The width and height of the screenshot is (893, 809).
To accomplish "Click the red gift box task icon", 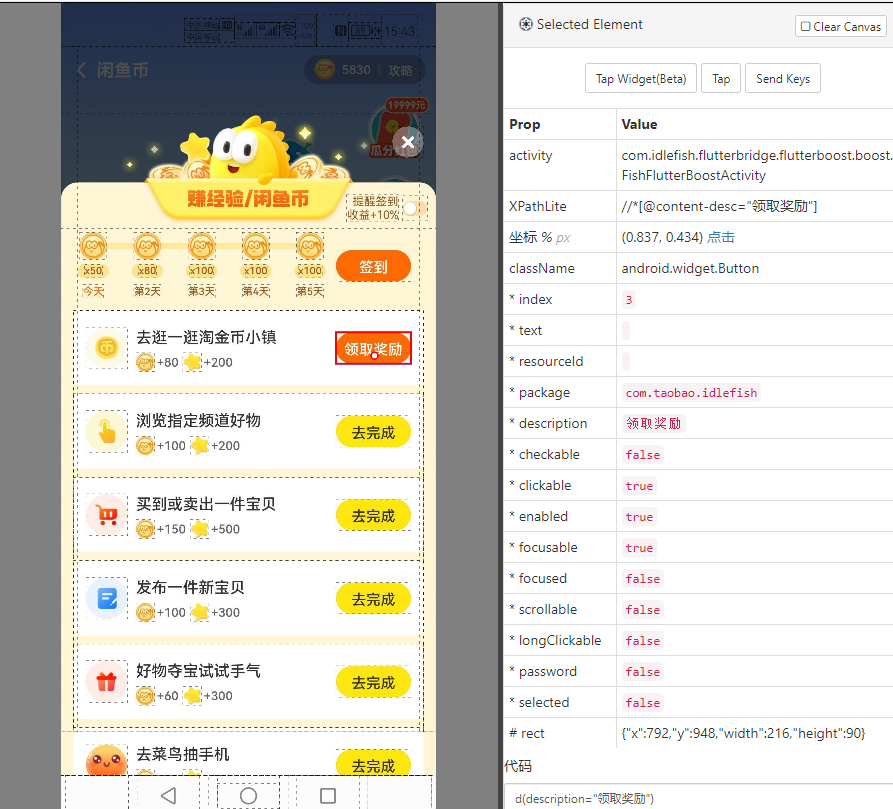I will coord(106,681).
